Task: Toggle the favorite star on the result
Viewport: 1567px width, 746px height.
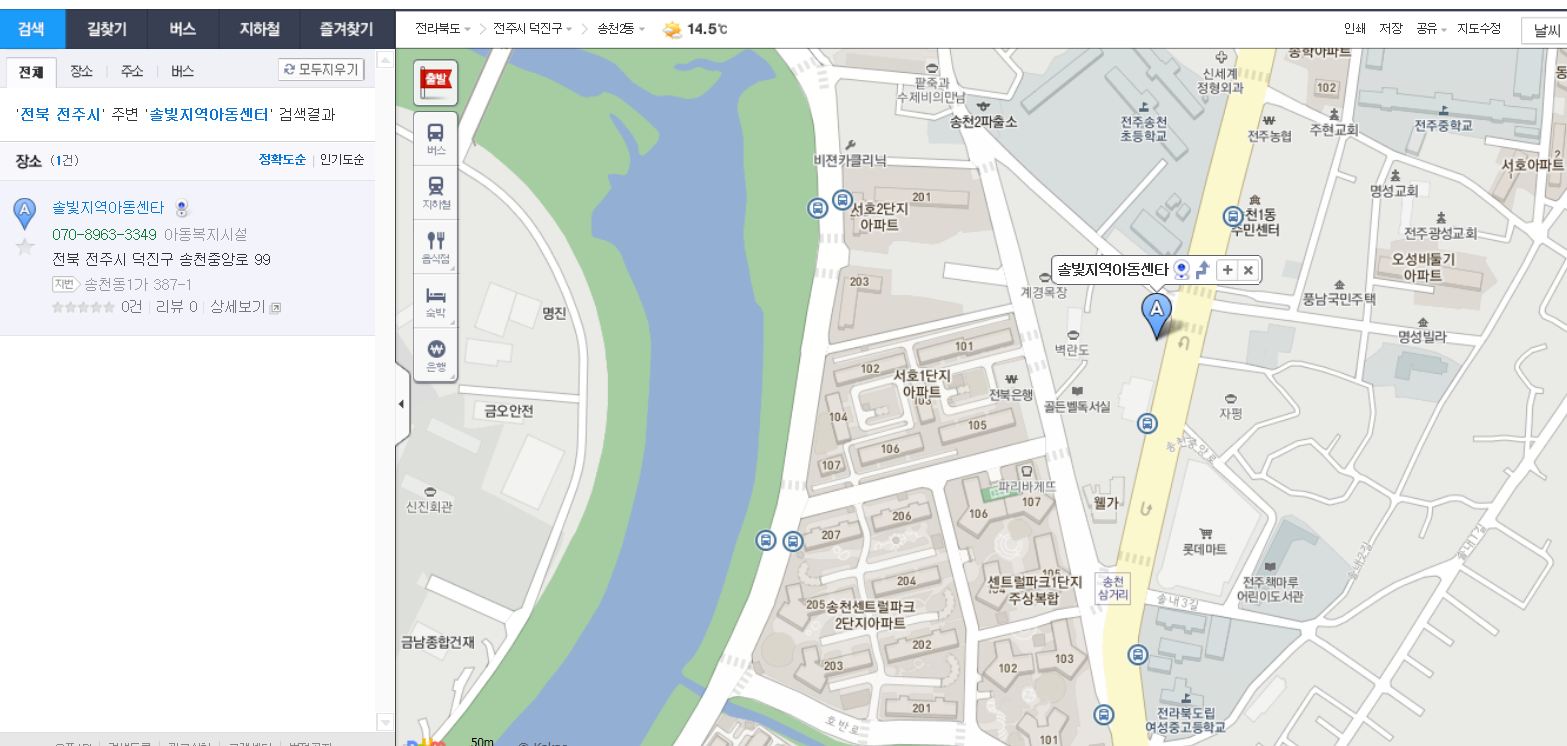Action: (25, 246)
